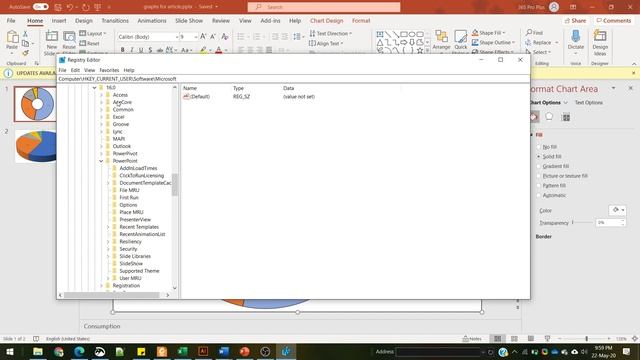
Task: Switch to the Insert ribbon tab
Action: point(59,20)
